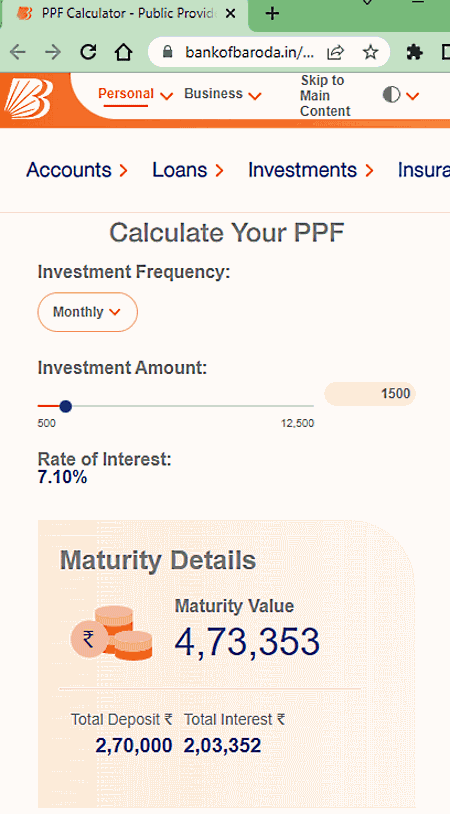The image size is (450, 814).
Task: Share this page via share icon
Action: [x=336, y=52]
